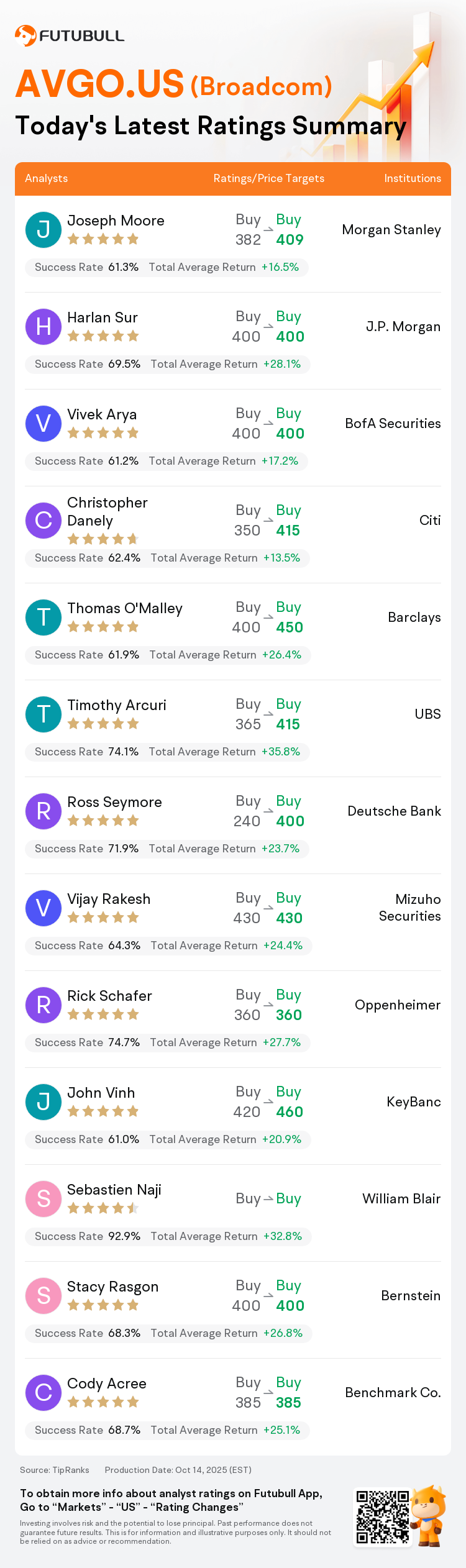Open Ross Seymore's R avatar icon
The height and width of the screenshot is (1568, 466).
click(x=43, y=811)
